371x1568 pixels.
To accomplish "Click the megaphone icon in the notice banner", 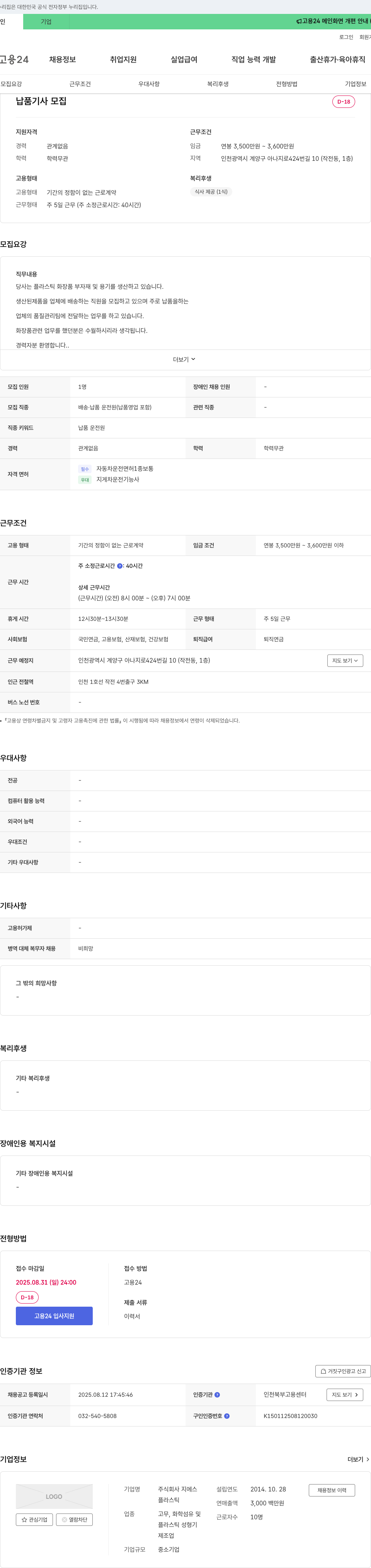I will point(299,21).
